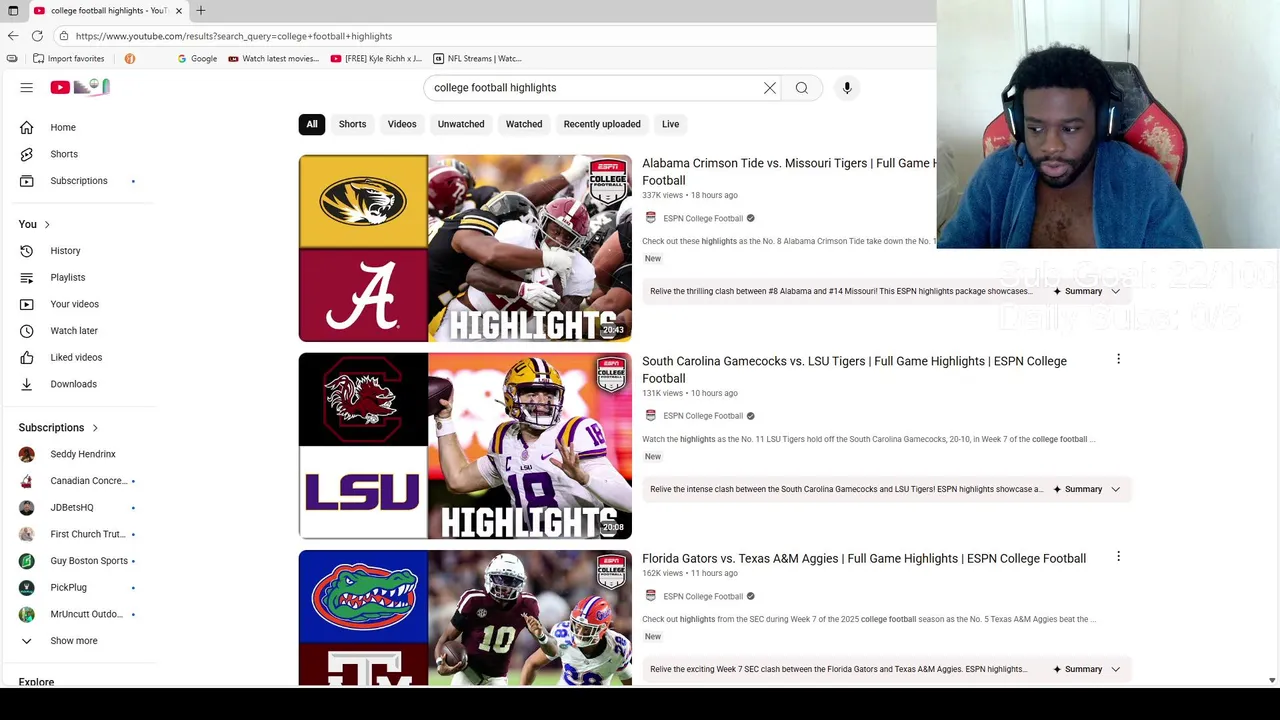Play the South Carolina vs LSU highlights thumbnail

click(x=465, y=446)
